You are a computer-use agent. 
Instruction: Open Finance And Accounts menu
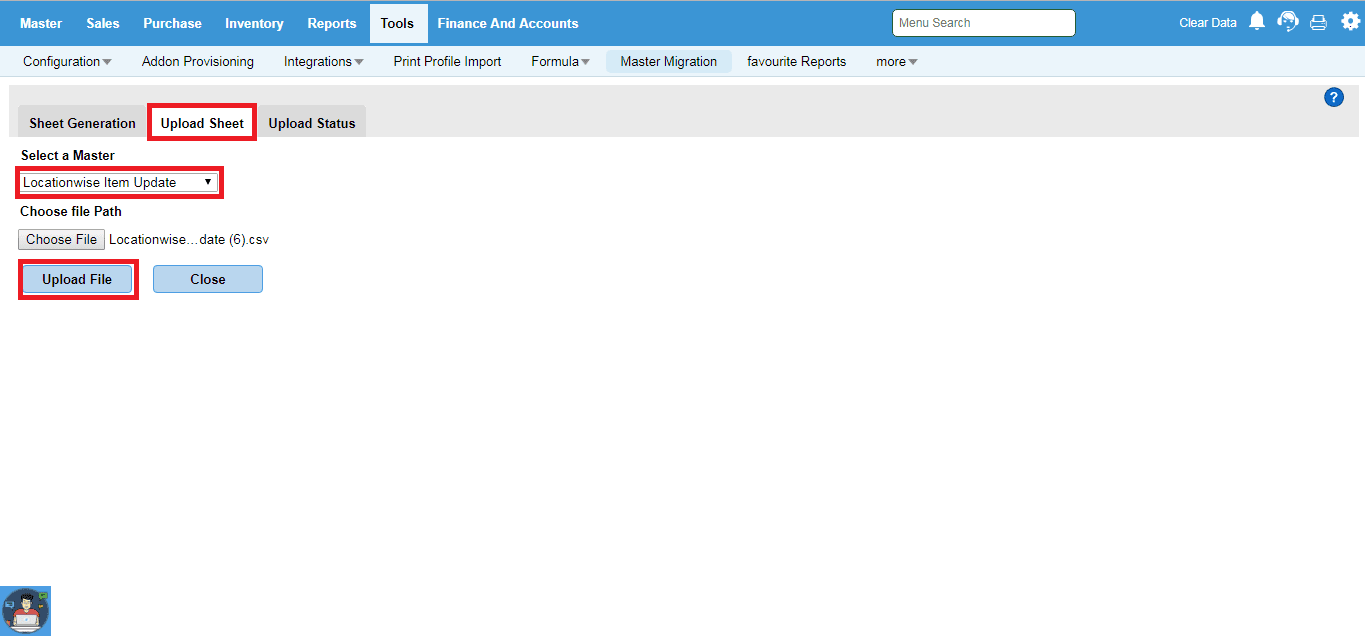[508, 23]
